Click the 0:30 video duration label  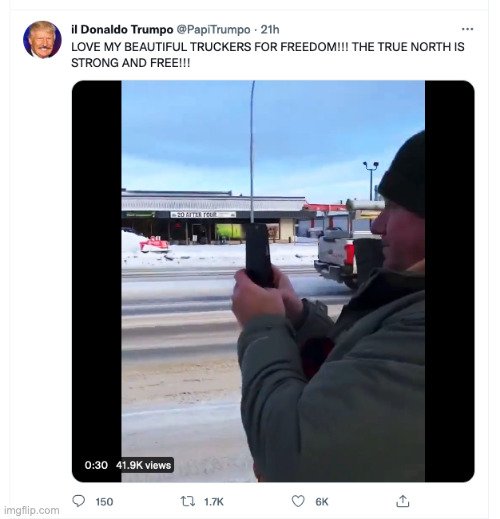(96, 465)
